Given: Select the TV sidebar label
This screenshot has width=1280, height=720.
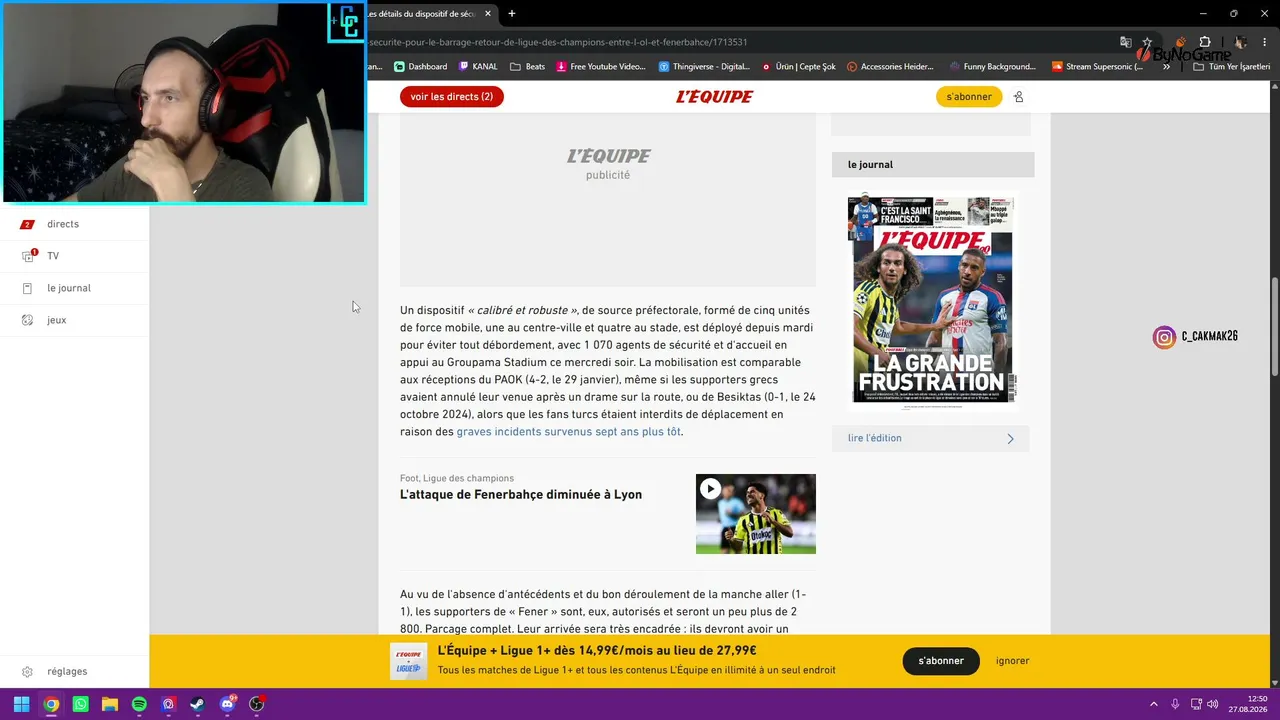Looking at the screenshot, I should pos(53,256).
